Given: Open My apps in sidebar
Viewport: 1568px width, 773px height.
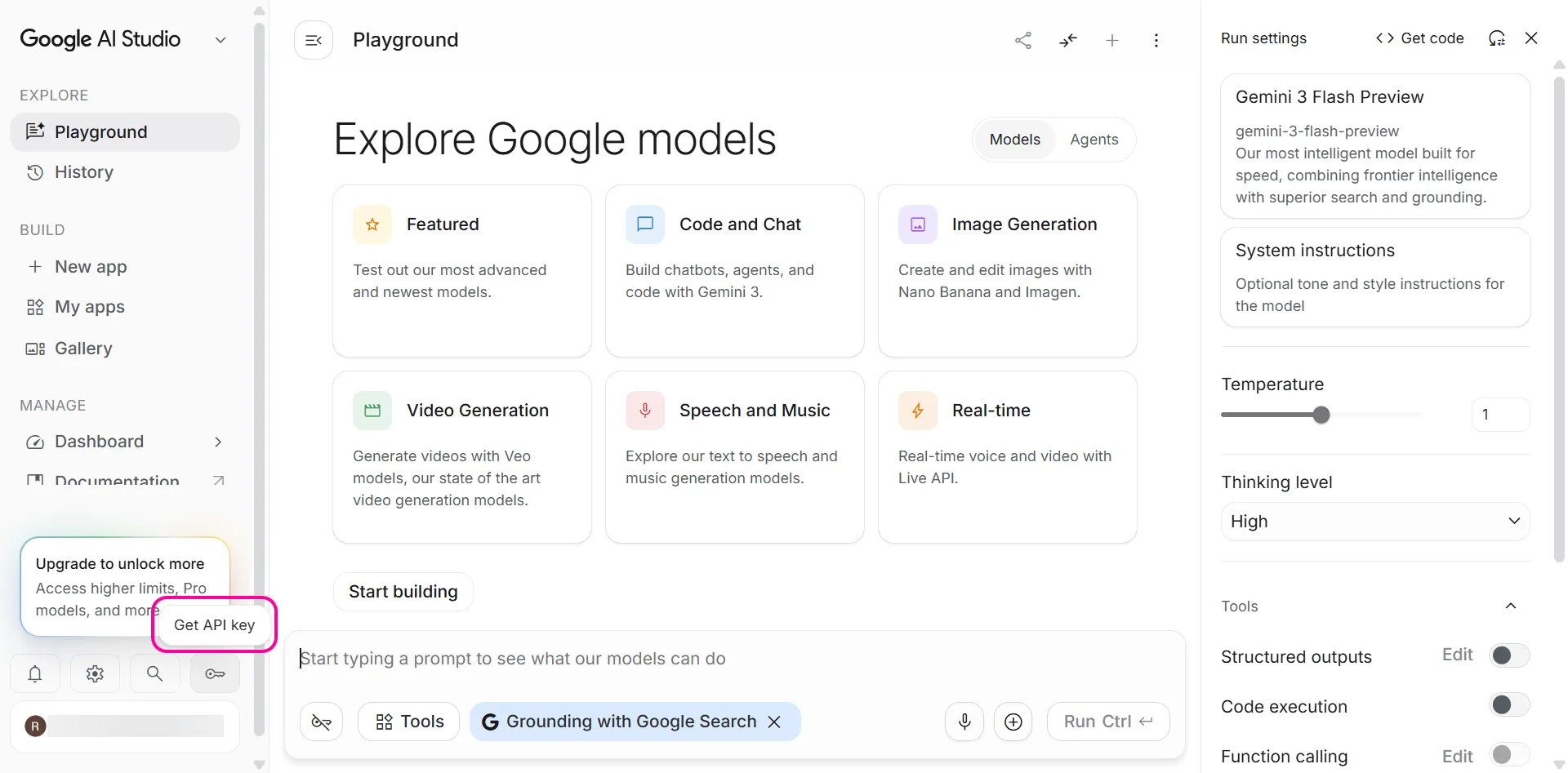Looking at the screenshot, I should [125, 307].
